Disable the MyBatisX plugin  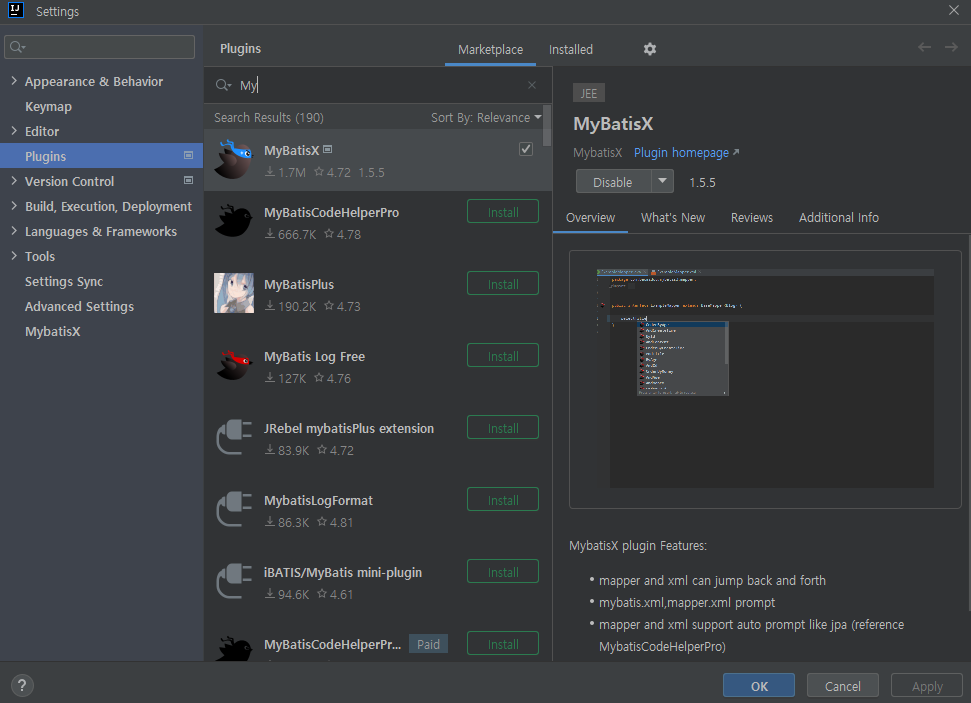pos(613,182)
